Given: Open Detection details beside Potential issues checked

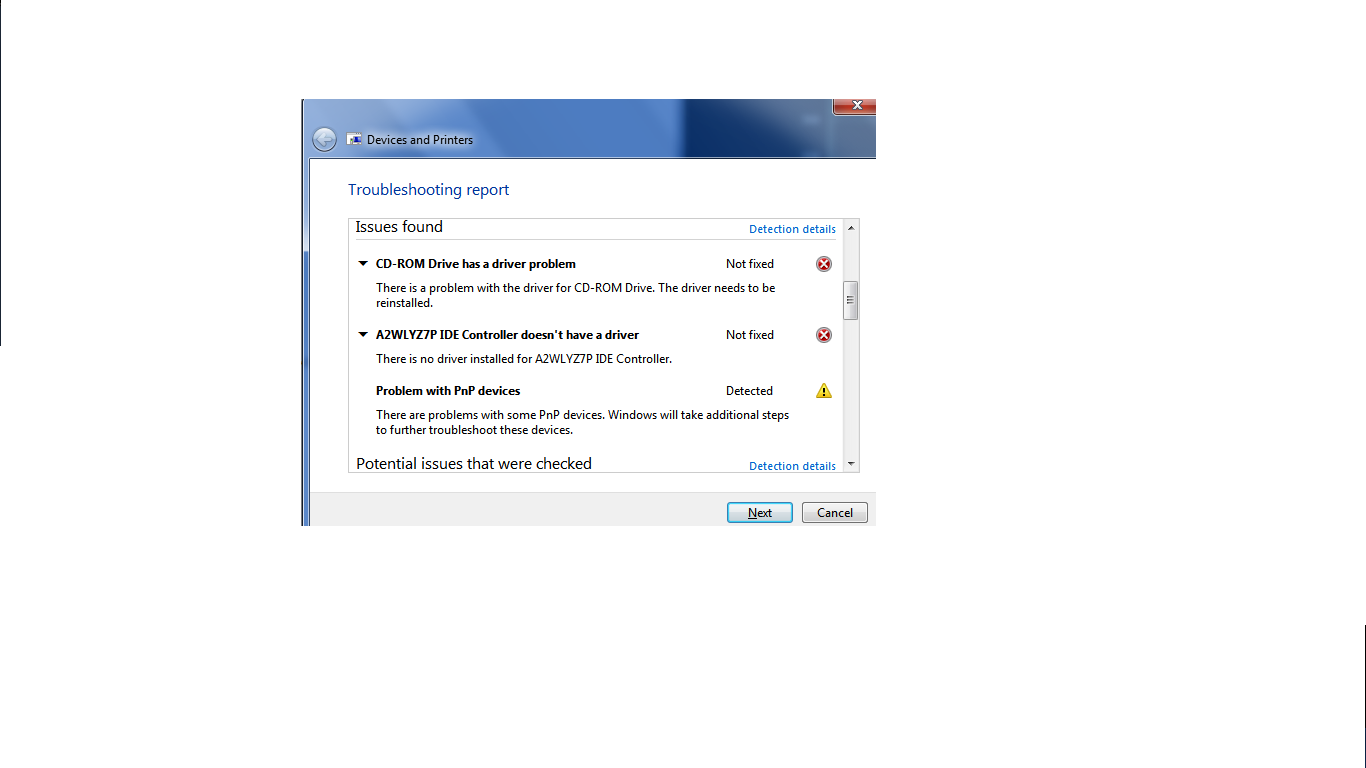Looking at the screenshot, I should pos(792,466).
